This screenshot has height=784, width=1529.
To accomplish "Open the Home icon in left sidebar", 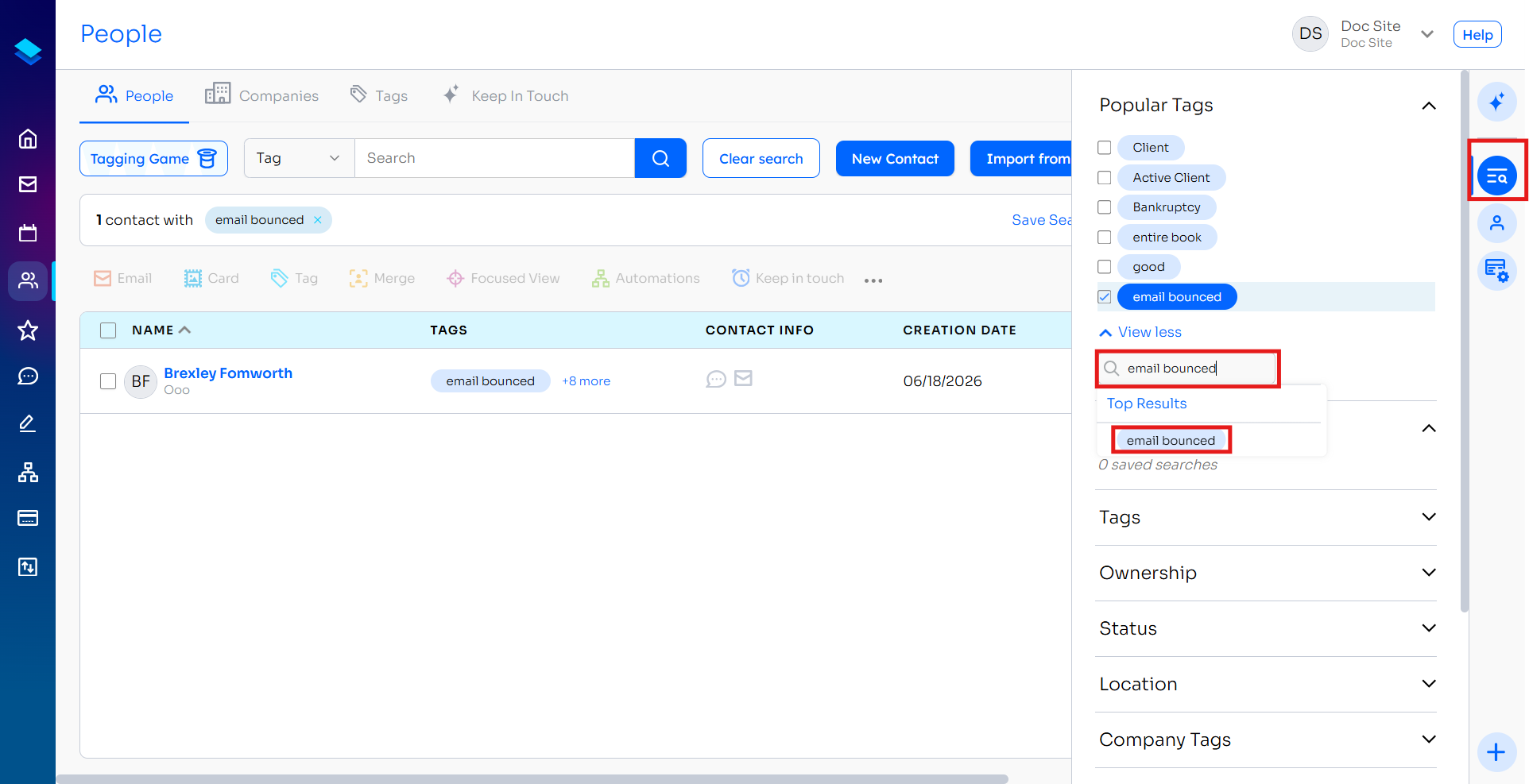I will click(x=28, y=139).
